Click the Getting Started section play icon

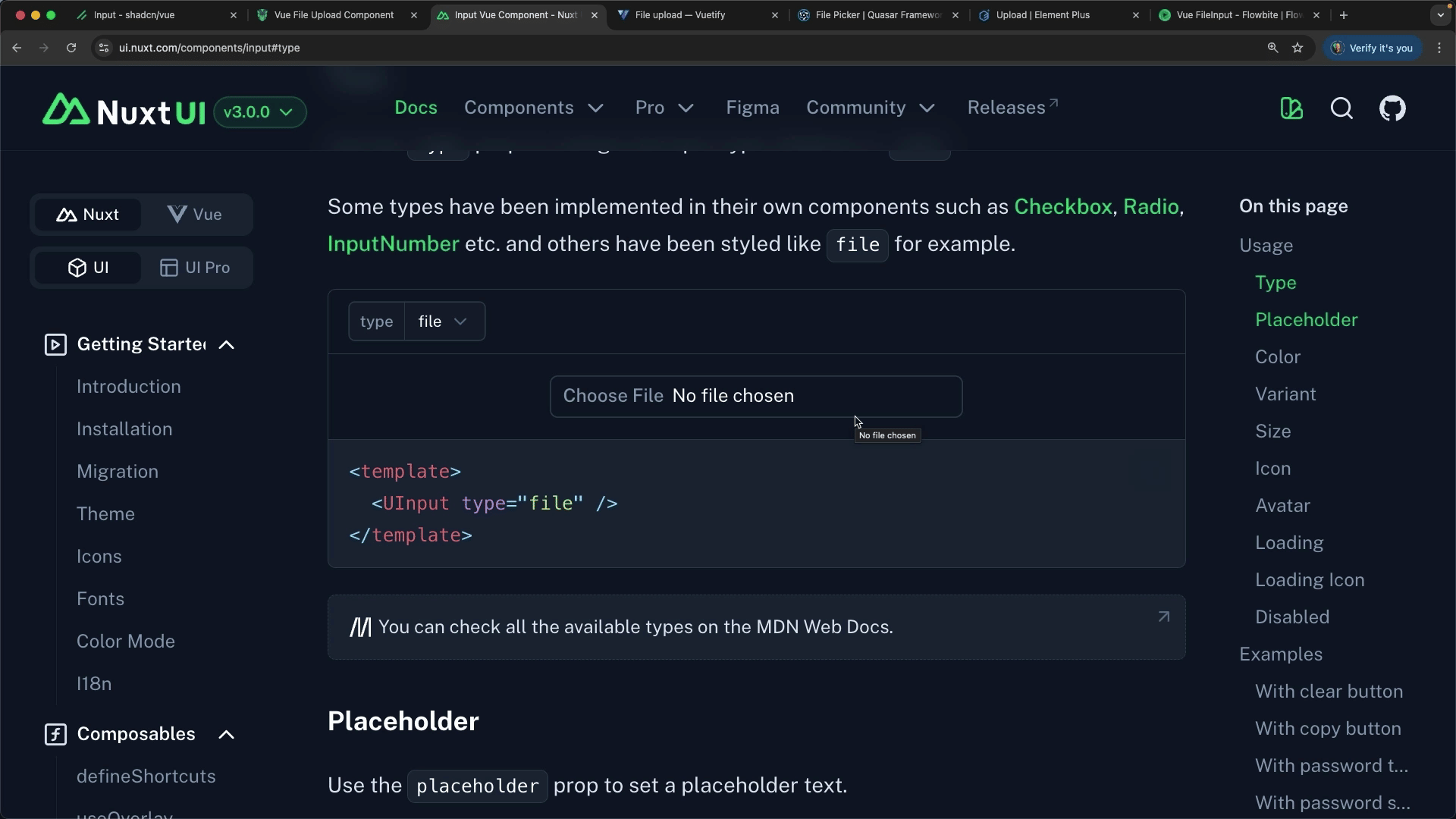(55, 345)
